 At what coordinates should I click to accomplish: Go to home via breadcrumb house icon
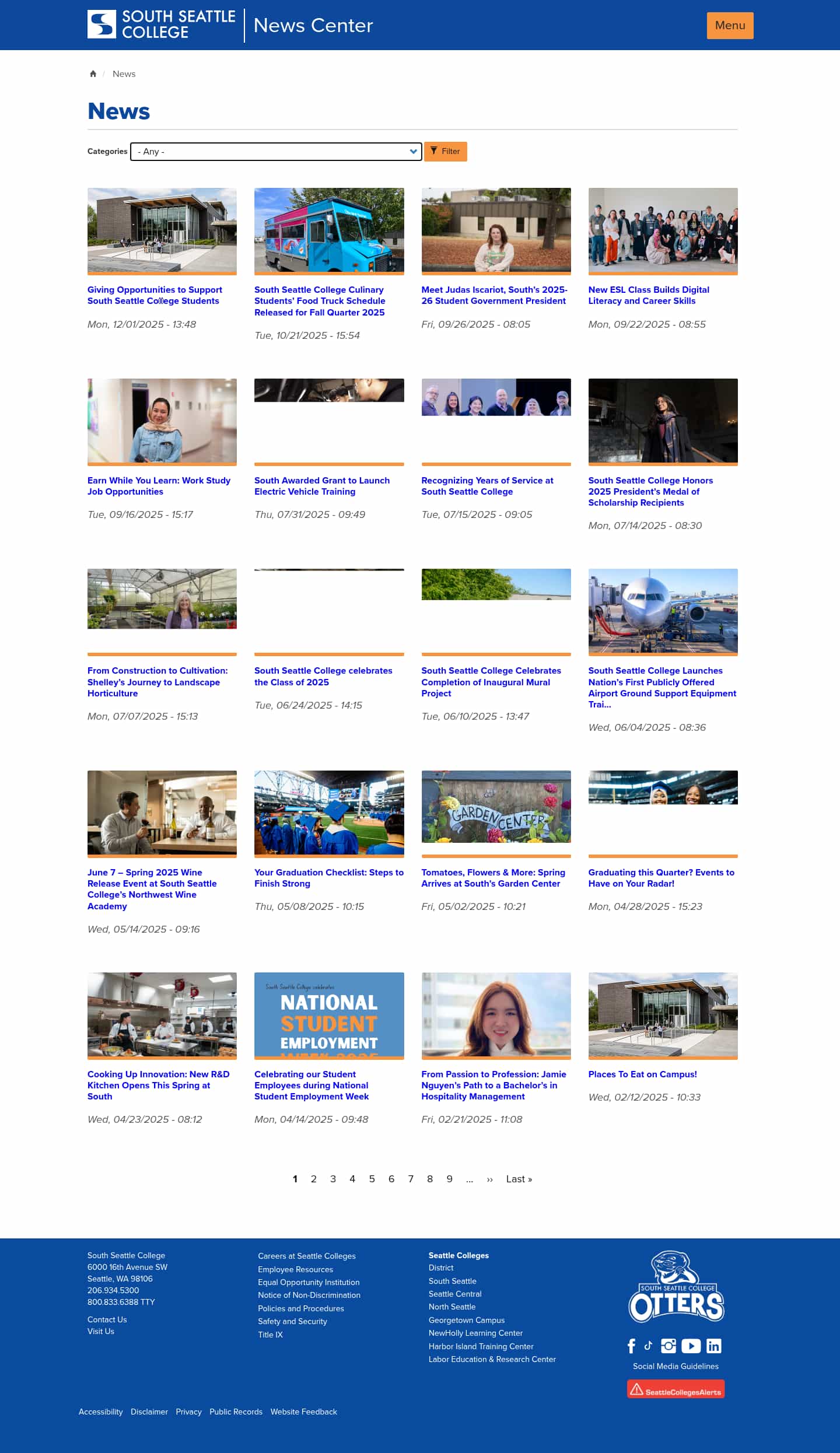tap(93, 73)
